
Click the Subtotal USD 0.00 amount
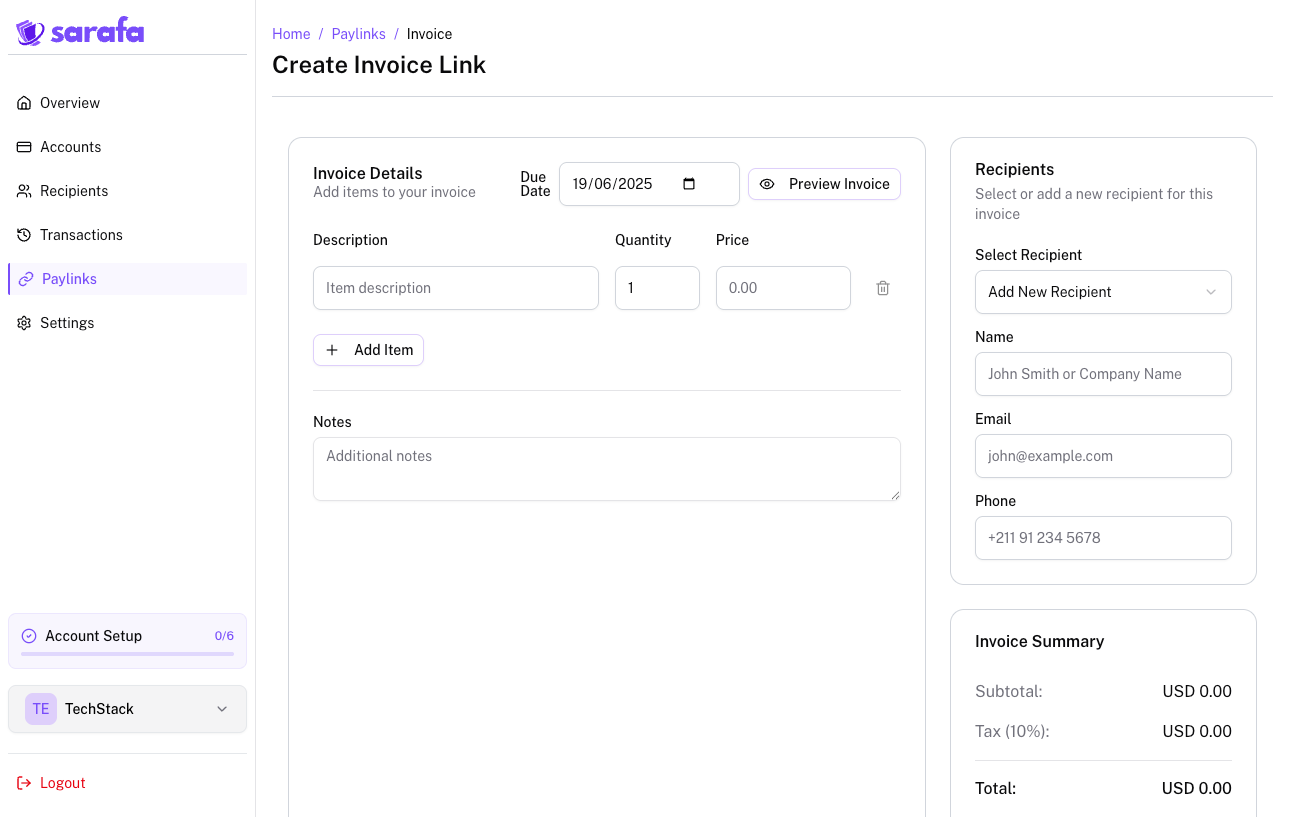coord(1196,691)
